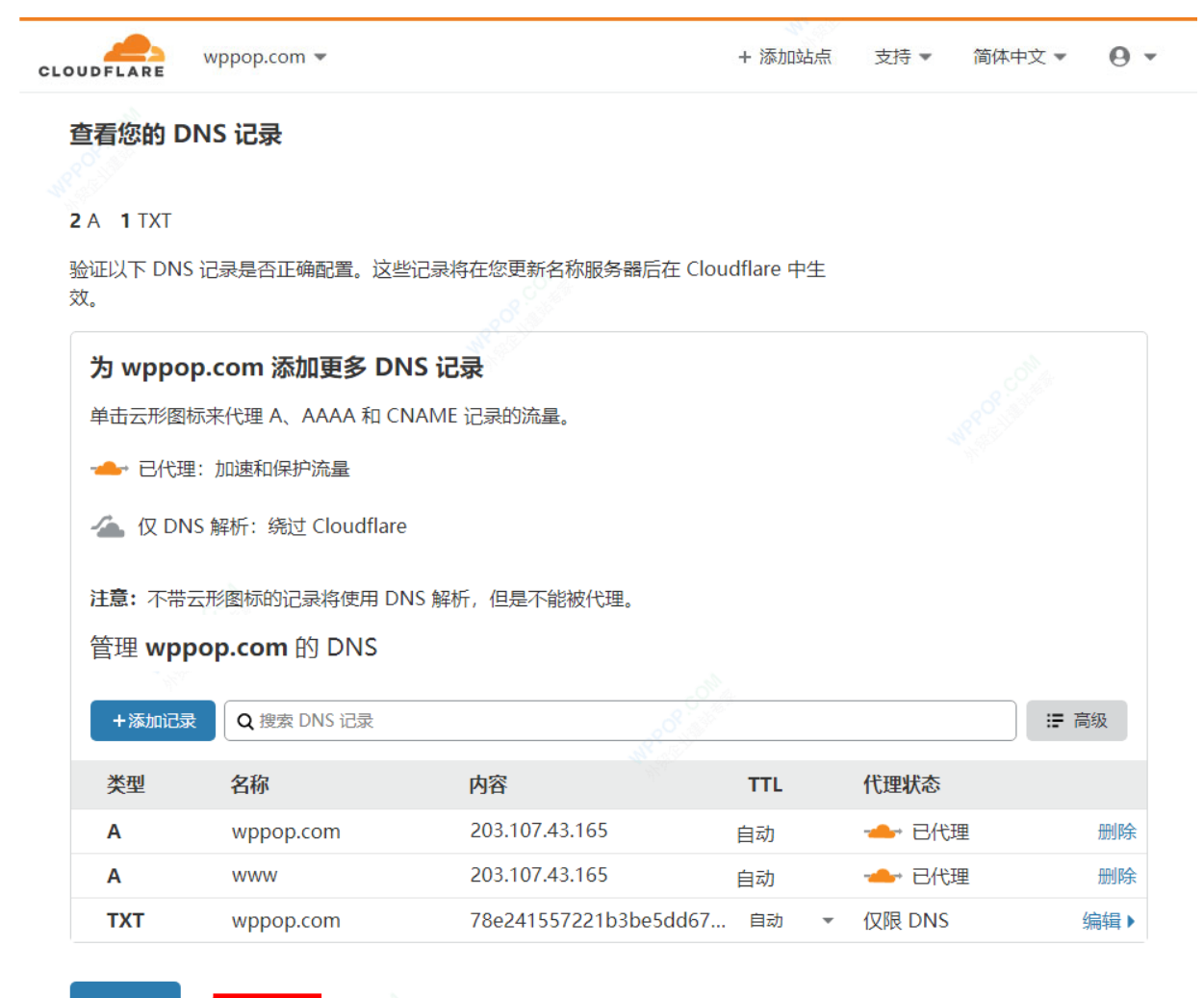
Task: Toggle proxy cloud for www A record
Action: pos(882,877)
